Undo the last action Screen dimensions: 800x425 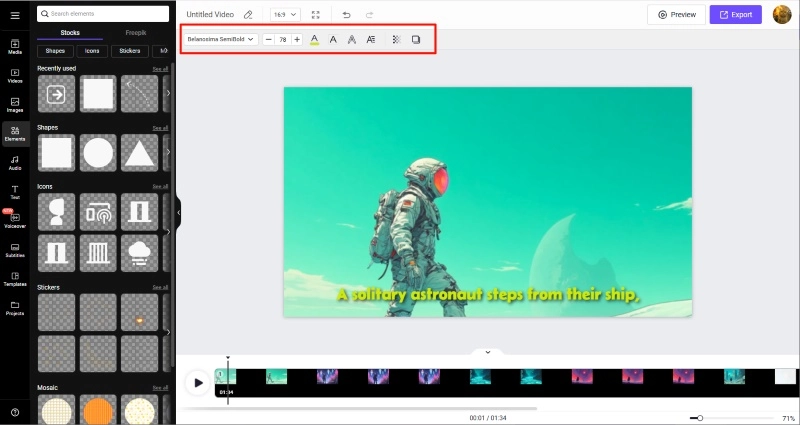click(x=346, y=15)
